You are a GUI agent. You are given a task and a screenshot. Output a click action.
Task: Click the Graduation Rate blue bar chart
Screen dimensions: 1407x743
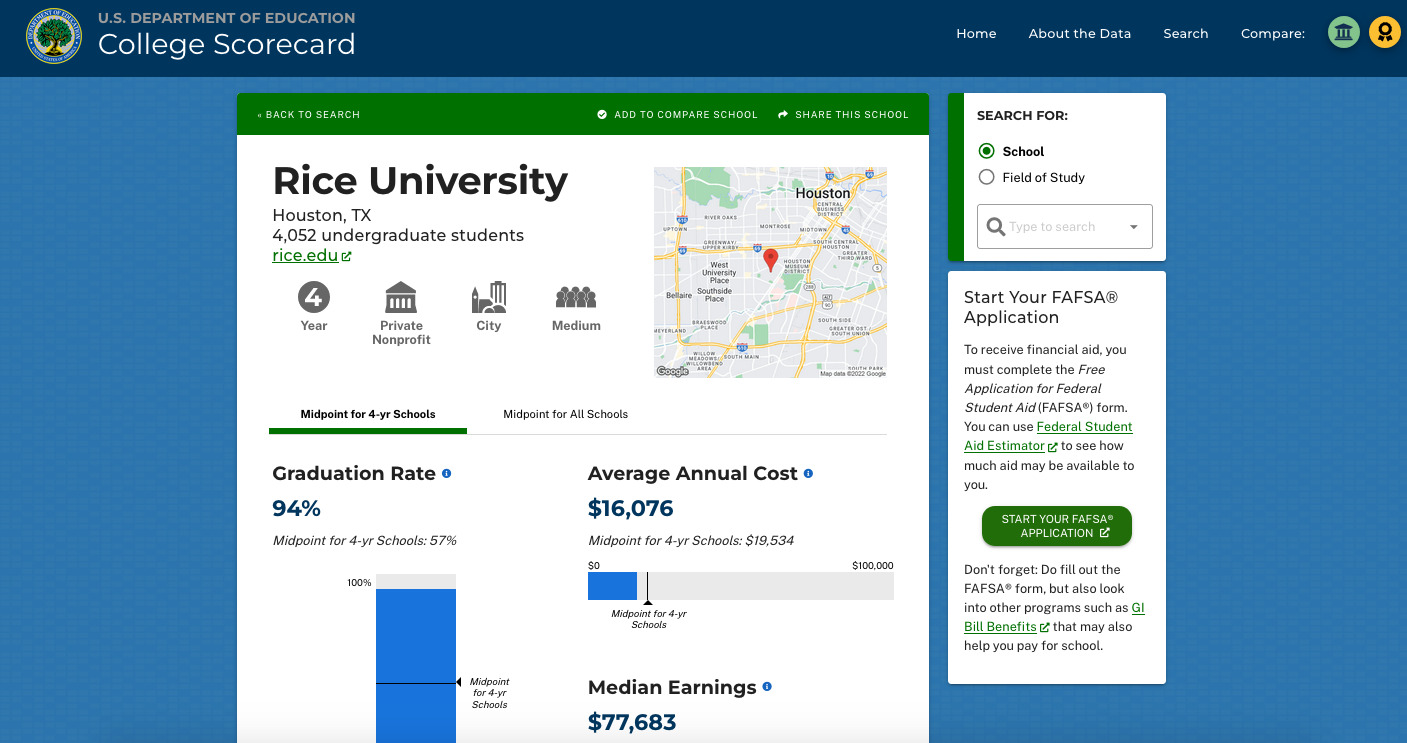coord(416,665)
